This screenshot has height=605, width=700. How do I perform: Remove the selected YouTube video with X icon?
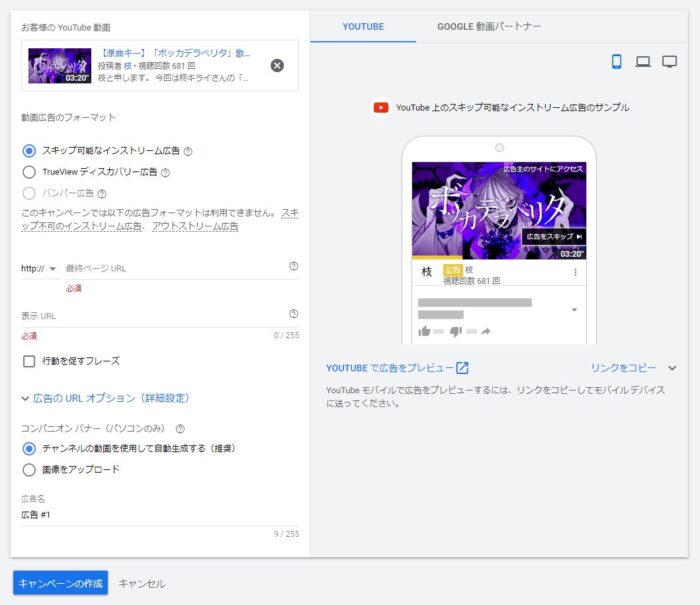click(277, 66)
